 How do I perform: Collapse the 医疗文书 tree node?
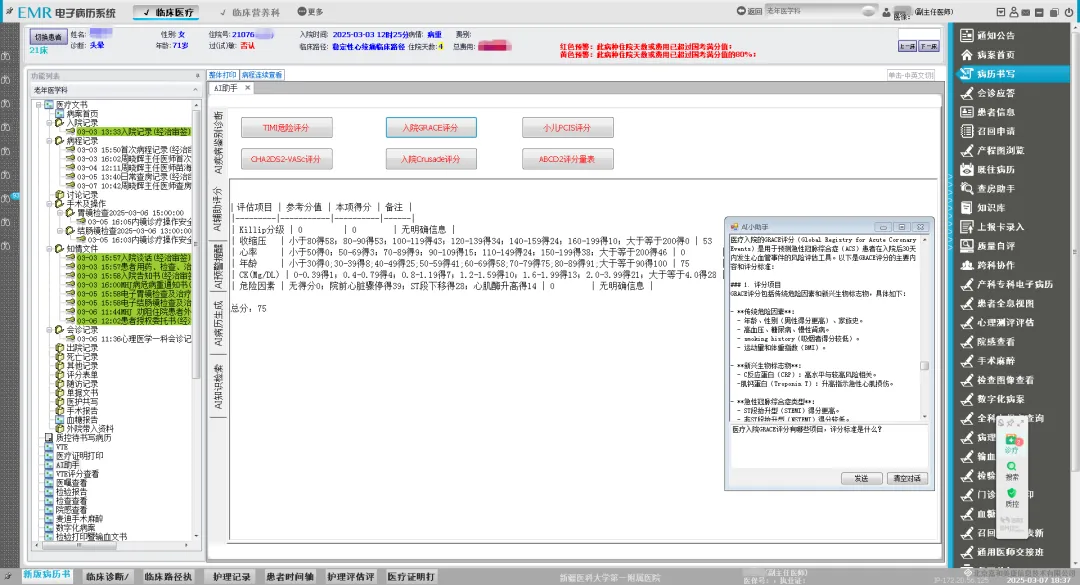38,104
